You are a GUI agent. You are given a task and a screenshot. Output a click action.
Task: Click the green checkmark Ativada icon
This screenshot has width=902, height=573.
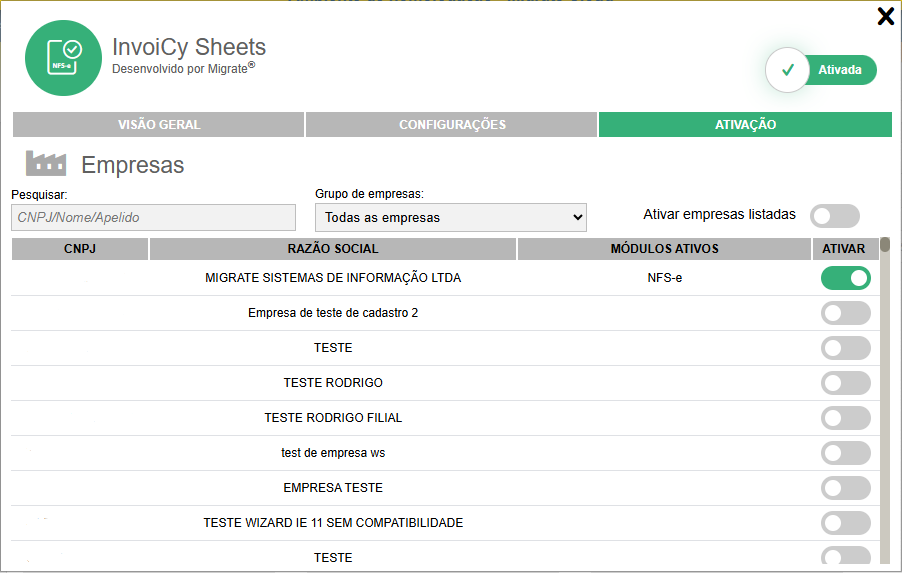pyautogui.click(x=787, y=70)
